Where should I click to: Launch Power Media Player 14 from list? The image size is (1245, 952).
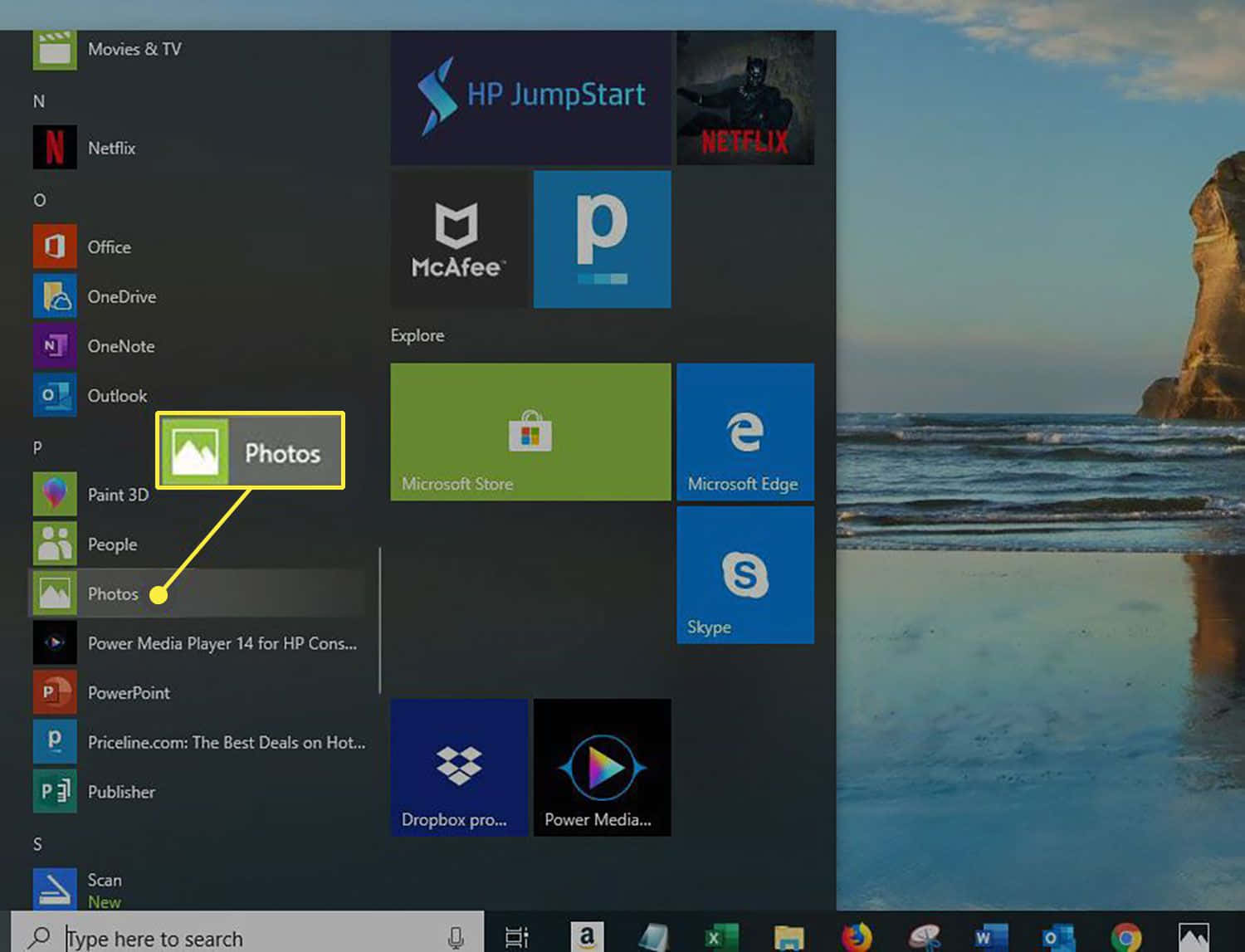coord(198,643)
